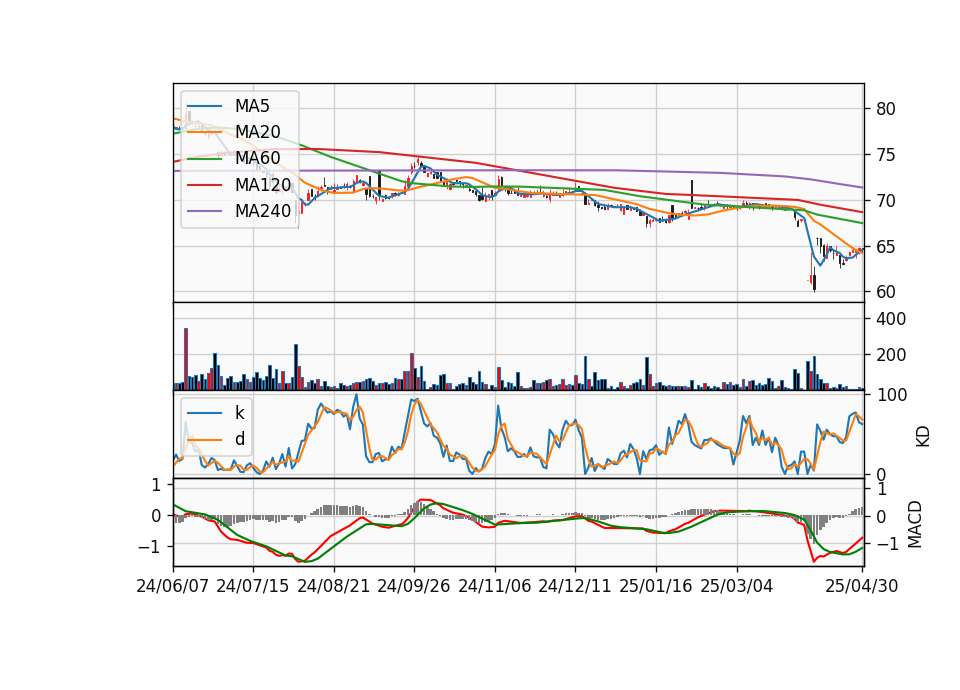Click the lowest candlestick near price 60
The width and height of the screenshot is (960, 690).
[814, 279]
